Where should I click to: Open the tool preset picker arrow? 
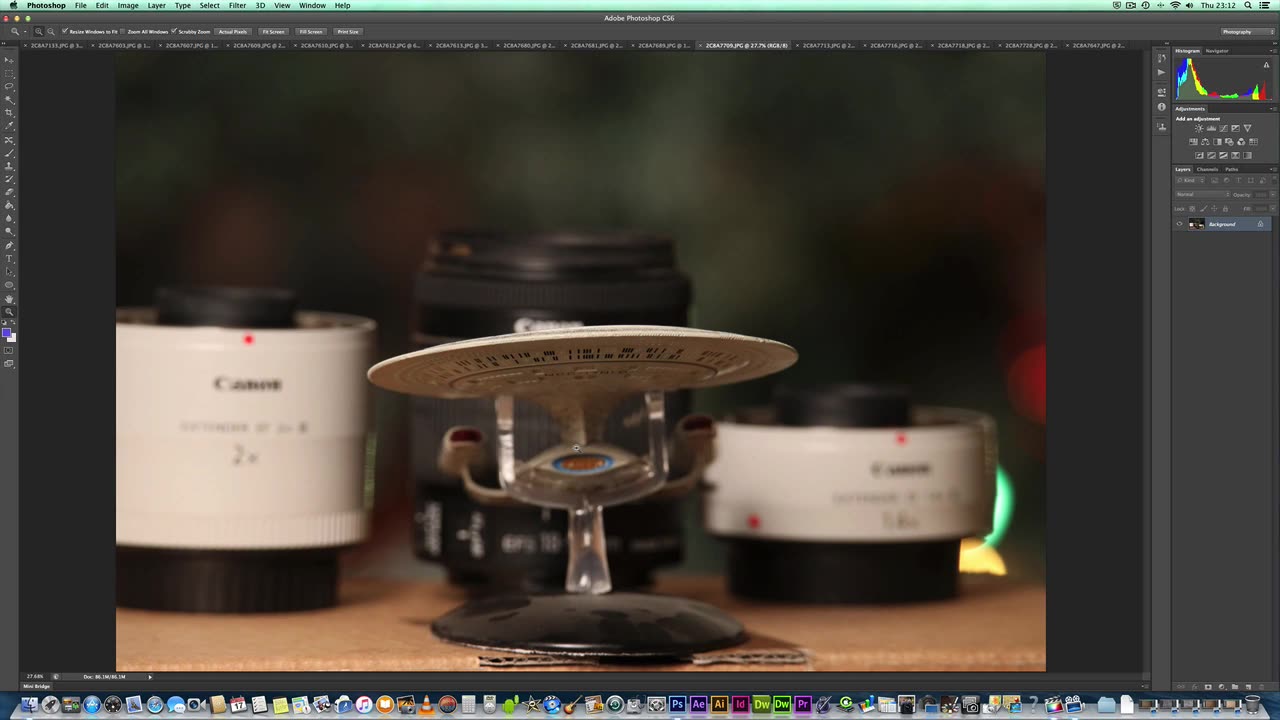pos(26,31)
